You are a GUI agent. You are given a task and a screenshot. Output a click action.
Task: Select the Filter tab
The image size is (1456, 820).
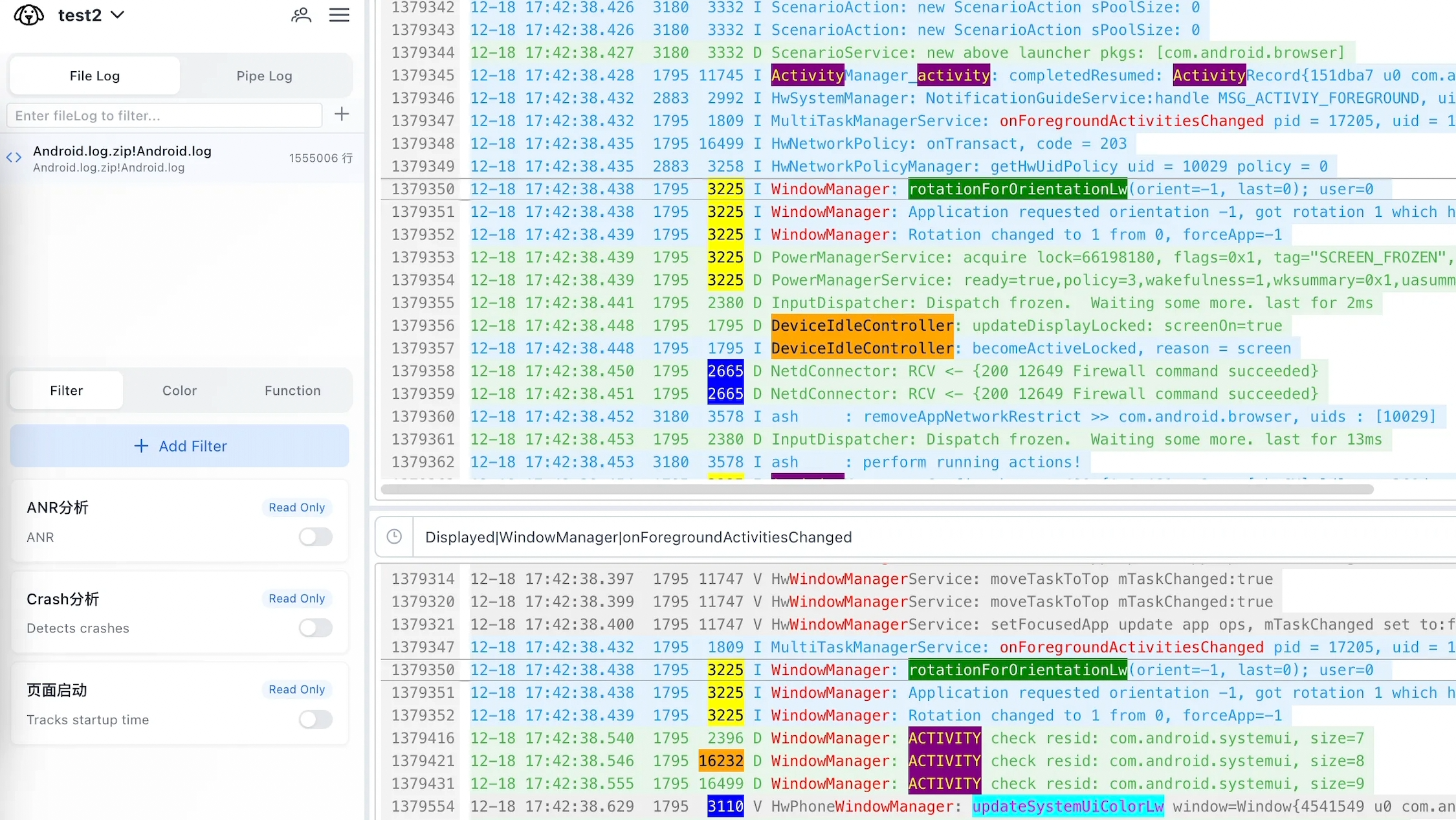coord(67,390)
